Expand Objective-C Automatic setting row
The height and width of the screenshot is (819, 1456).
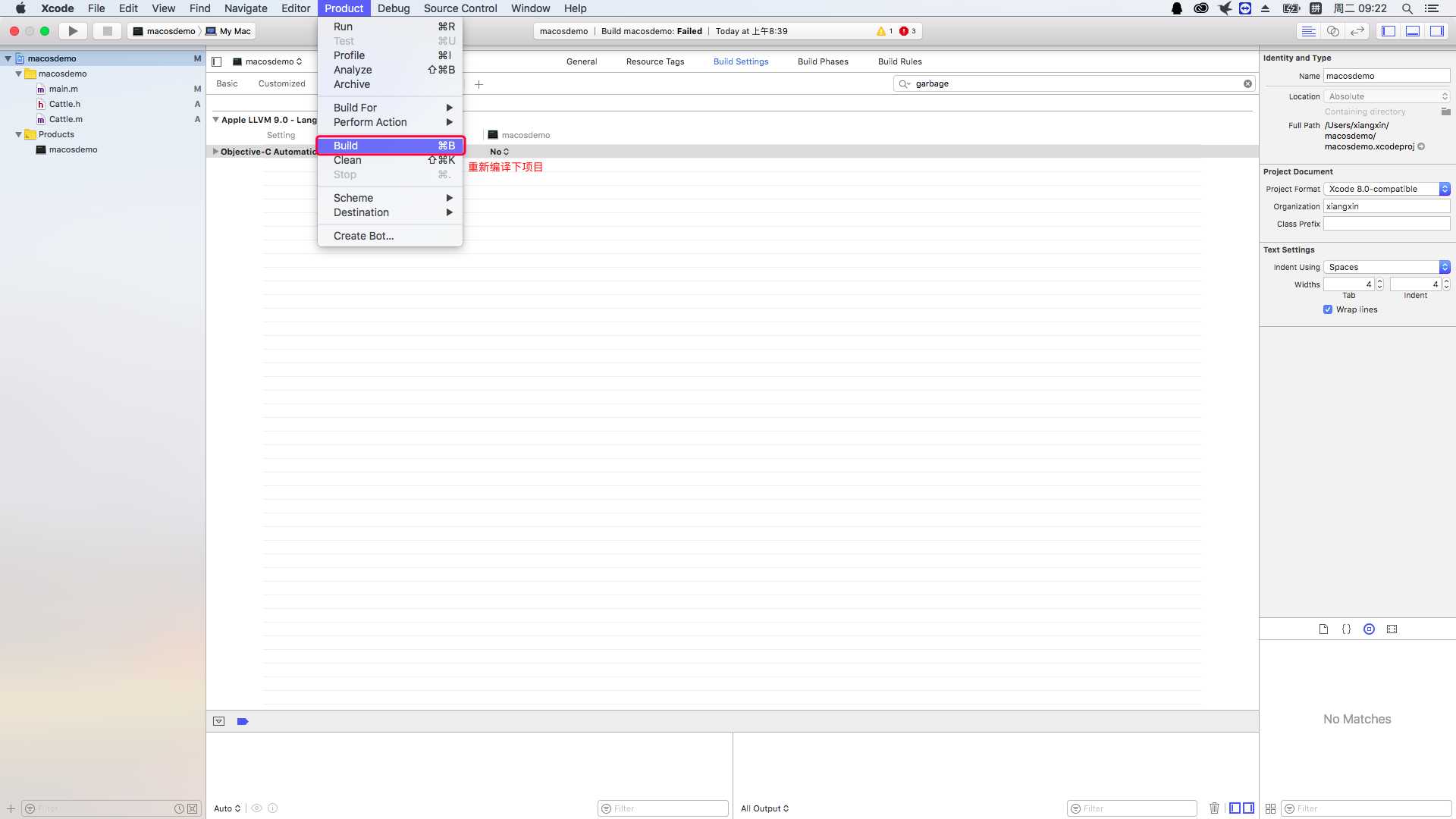(215, 152)
